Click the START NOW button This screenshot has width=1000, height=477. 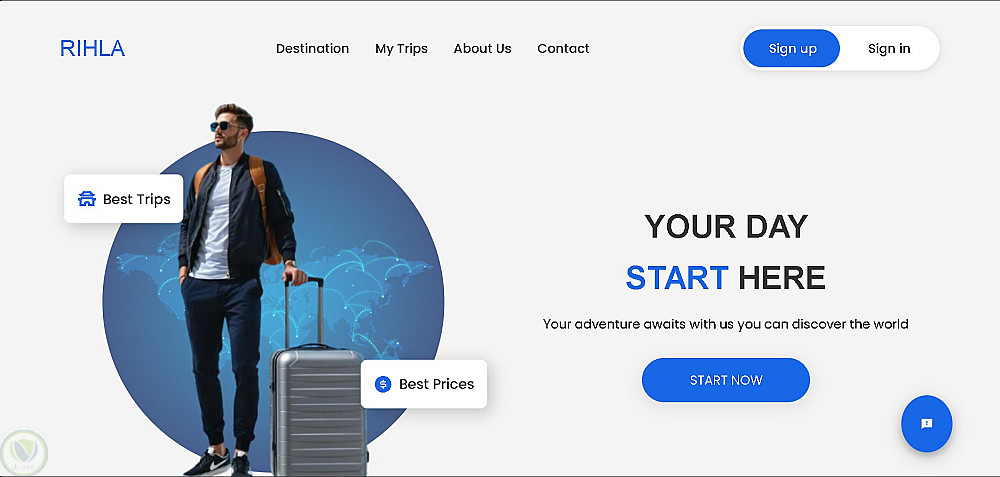[726, 380]
